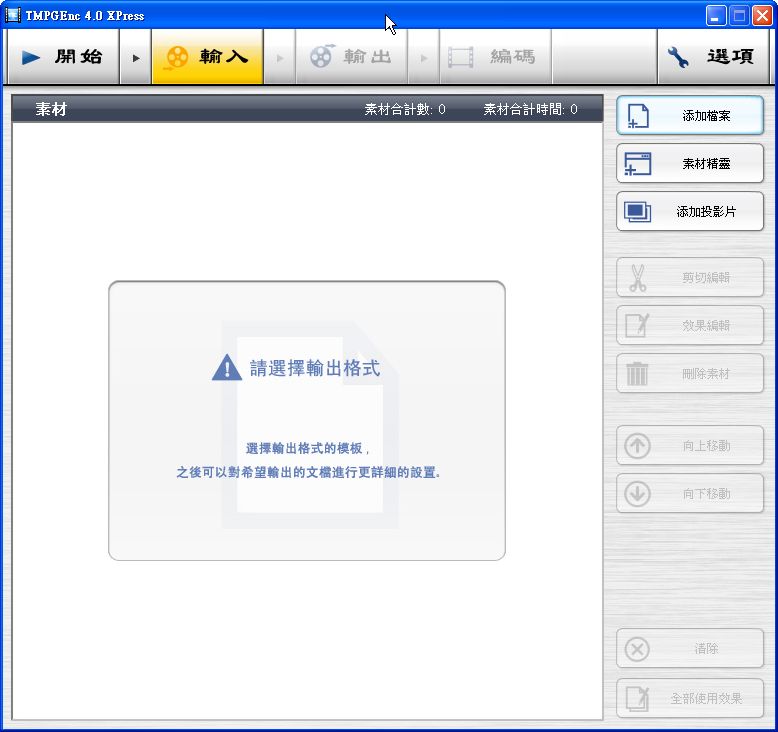Click 向上移動 (Move Up) arrow button
Image resolution: width=778 pixels, height=732 pixels.
point(690,446)
